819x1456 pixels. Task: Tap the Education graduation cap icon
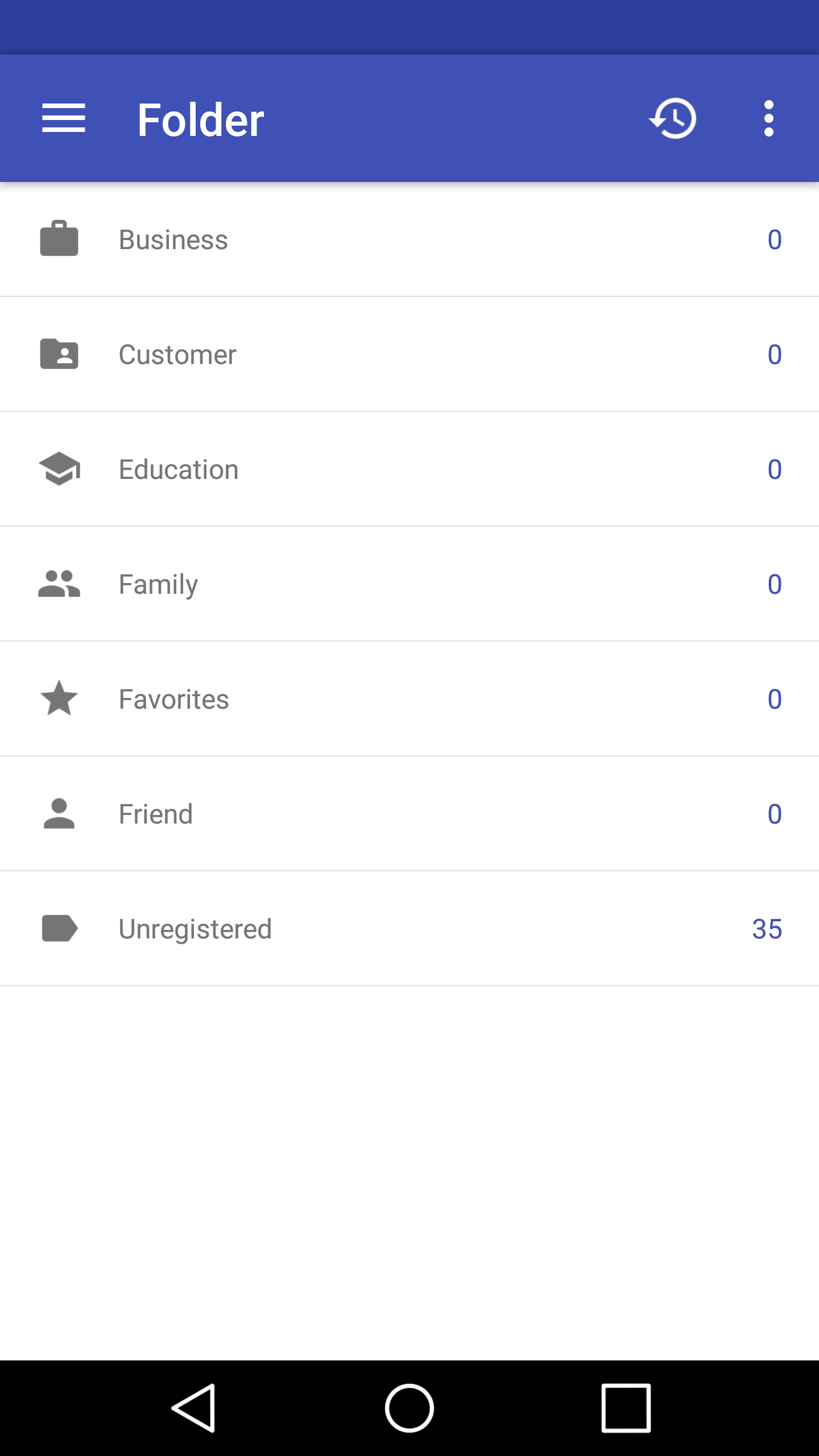59,469
